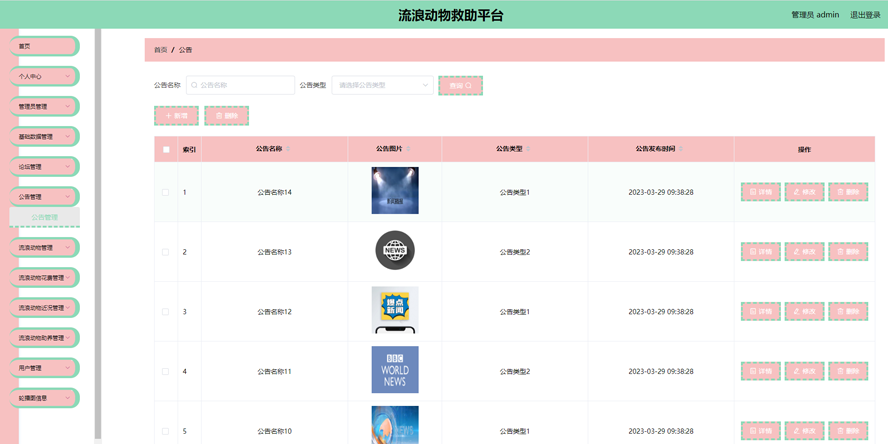Sort by 公告名称 column sort icon

tap(288, 149)
